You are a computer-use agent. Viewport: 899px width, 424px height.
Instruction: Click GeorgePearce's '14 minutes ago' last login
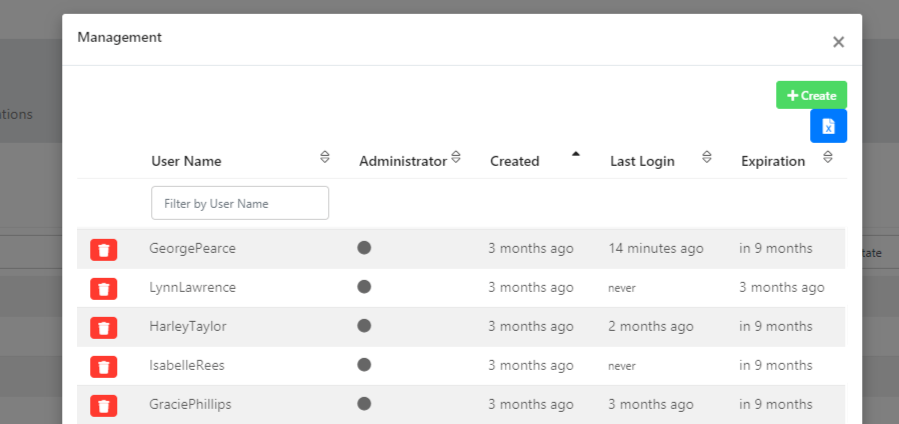pos(656,249)
